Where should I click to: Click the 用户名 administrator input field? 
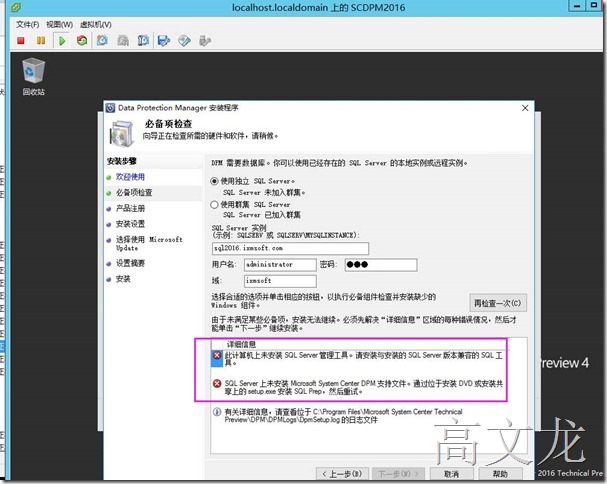[280, 265]
